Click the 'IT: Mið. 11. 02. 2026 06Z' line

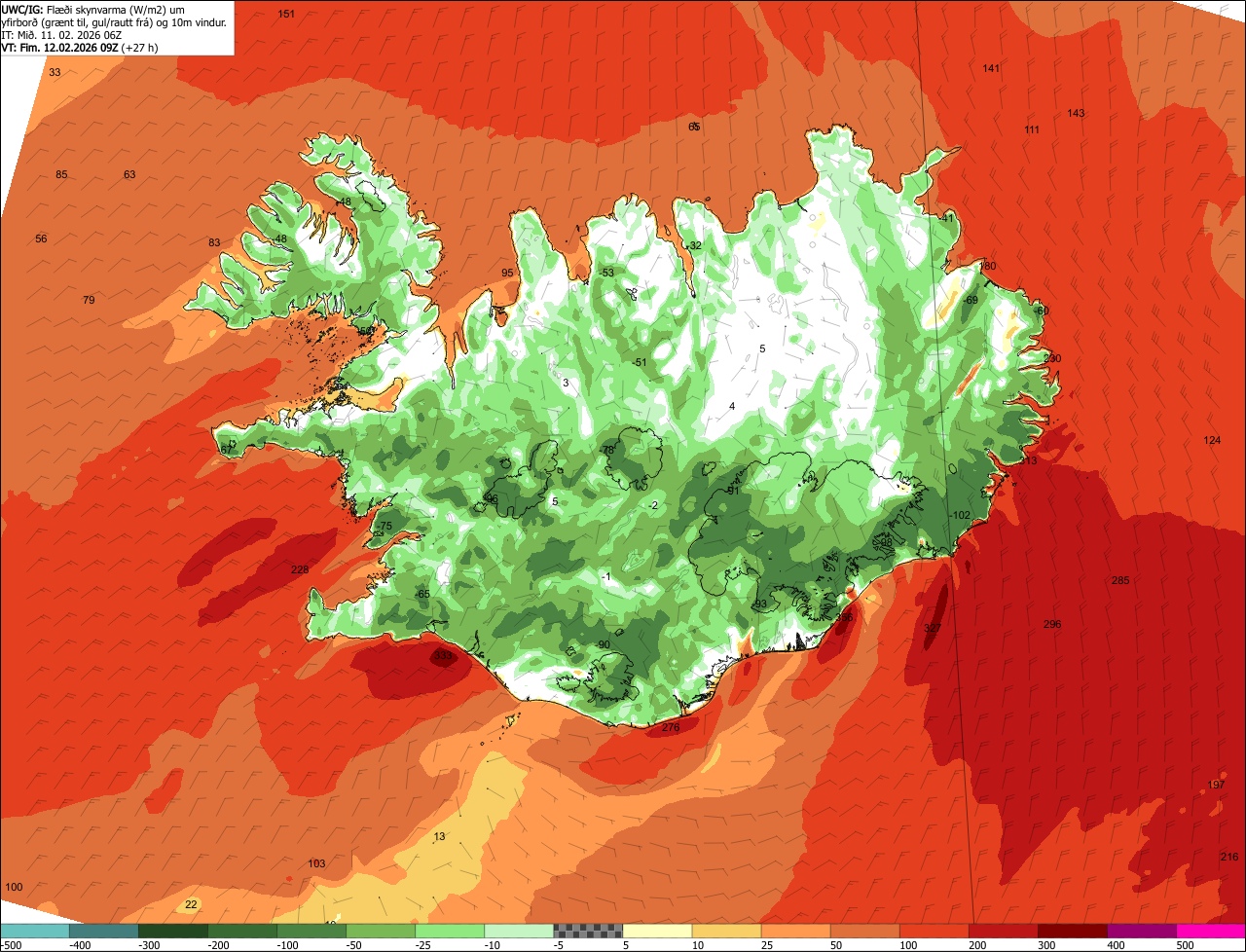(61, 35)
